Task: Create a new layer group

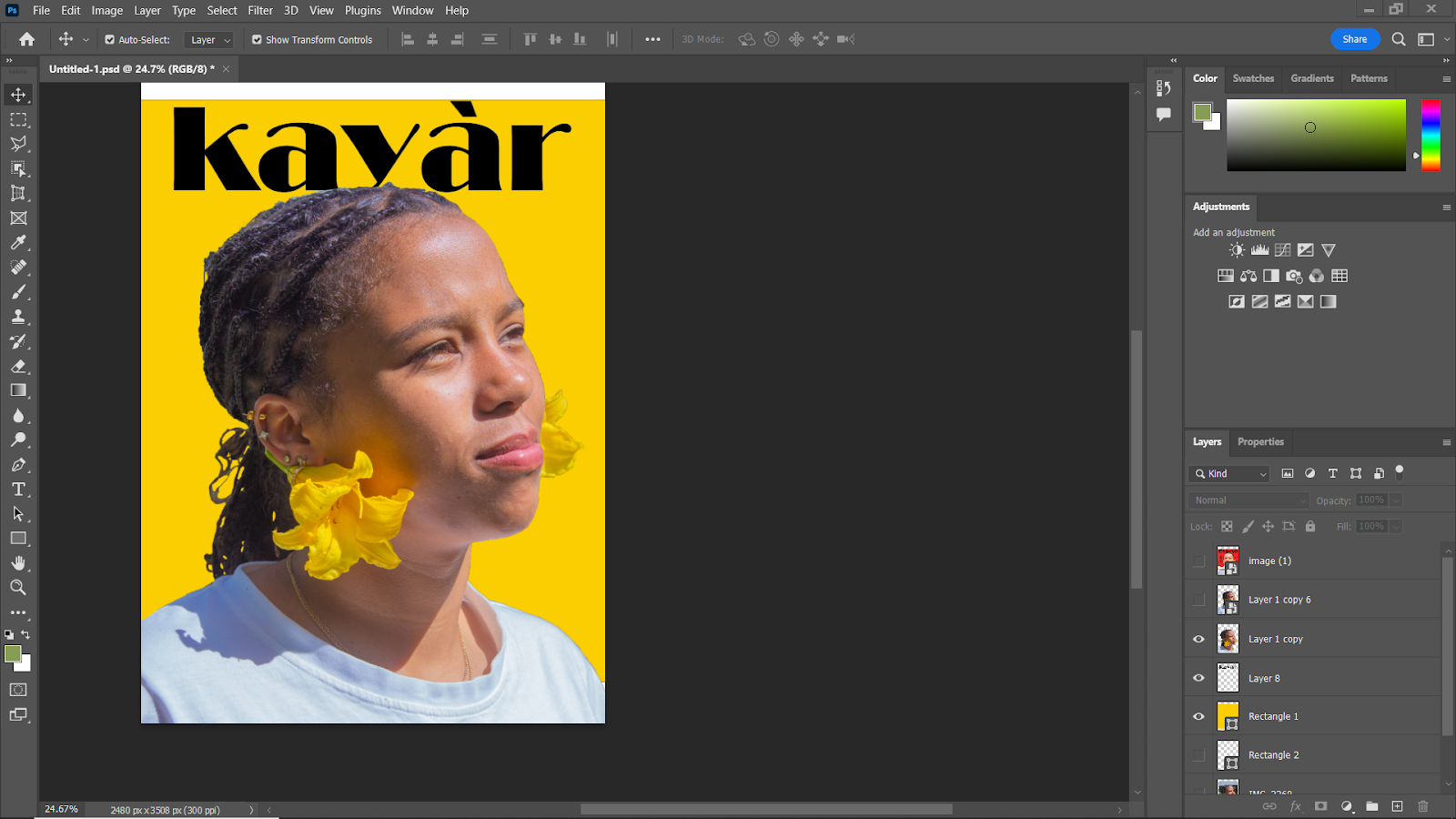Action: pyautogui.click(x=1371, y=806)
